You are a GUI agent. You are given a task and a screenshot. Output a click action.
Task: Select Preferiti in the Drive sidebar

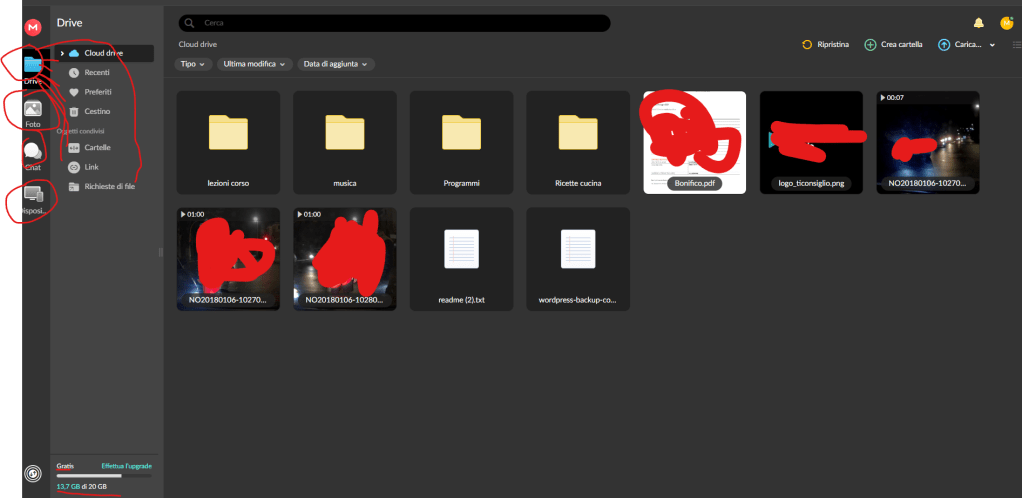pyautogui.click(x=96, y=92)
